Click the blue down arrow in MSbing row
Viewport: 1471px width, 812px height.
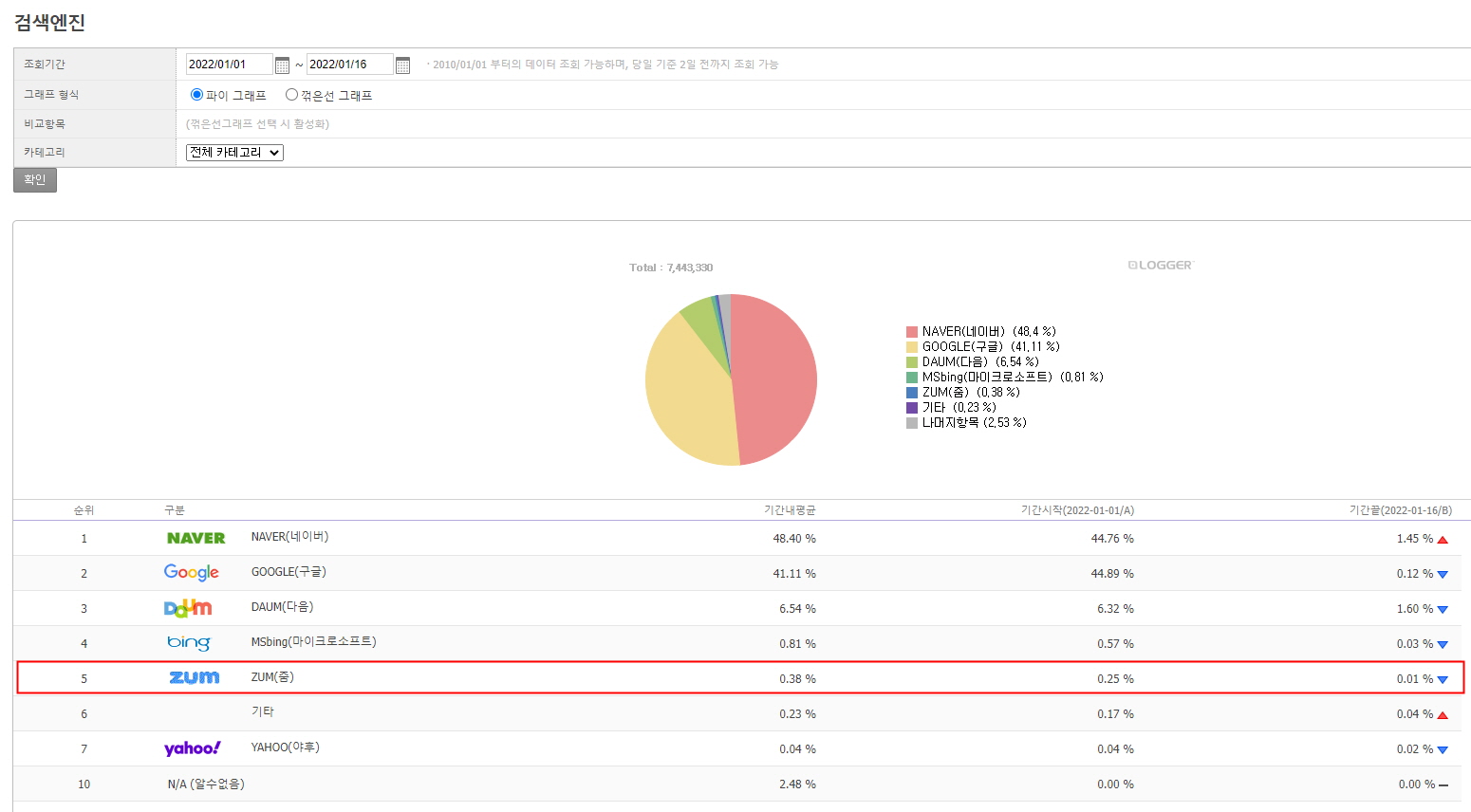[1443, 645]
